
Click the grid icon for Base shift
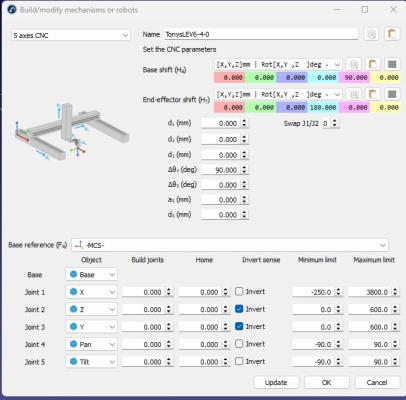392,64
